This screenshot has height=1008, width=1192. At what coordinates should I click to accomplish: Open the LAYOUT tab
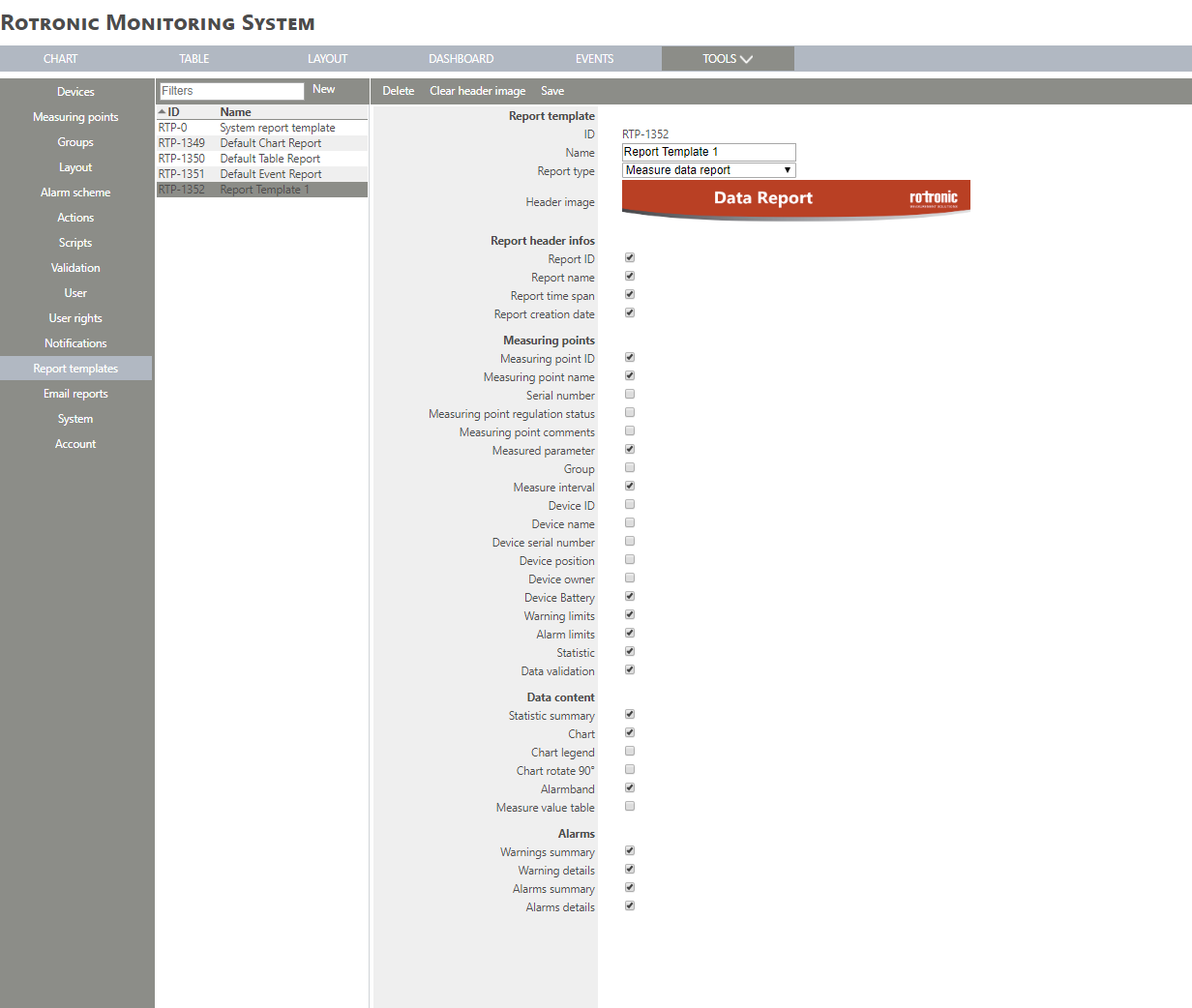click(327, 59)
